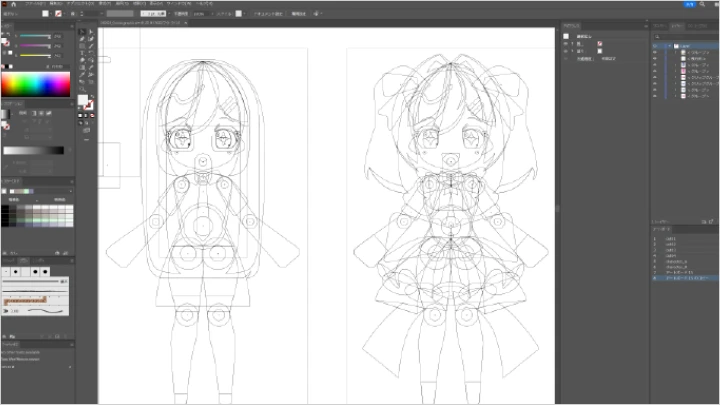Toggle eye of sublayer directly below Layer
This screenshot has width=720, height=405.
pyautogui.click(x=655, y=52)
